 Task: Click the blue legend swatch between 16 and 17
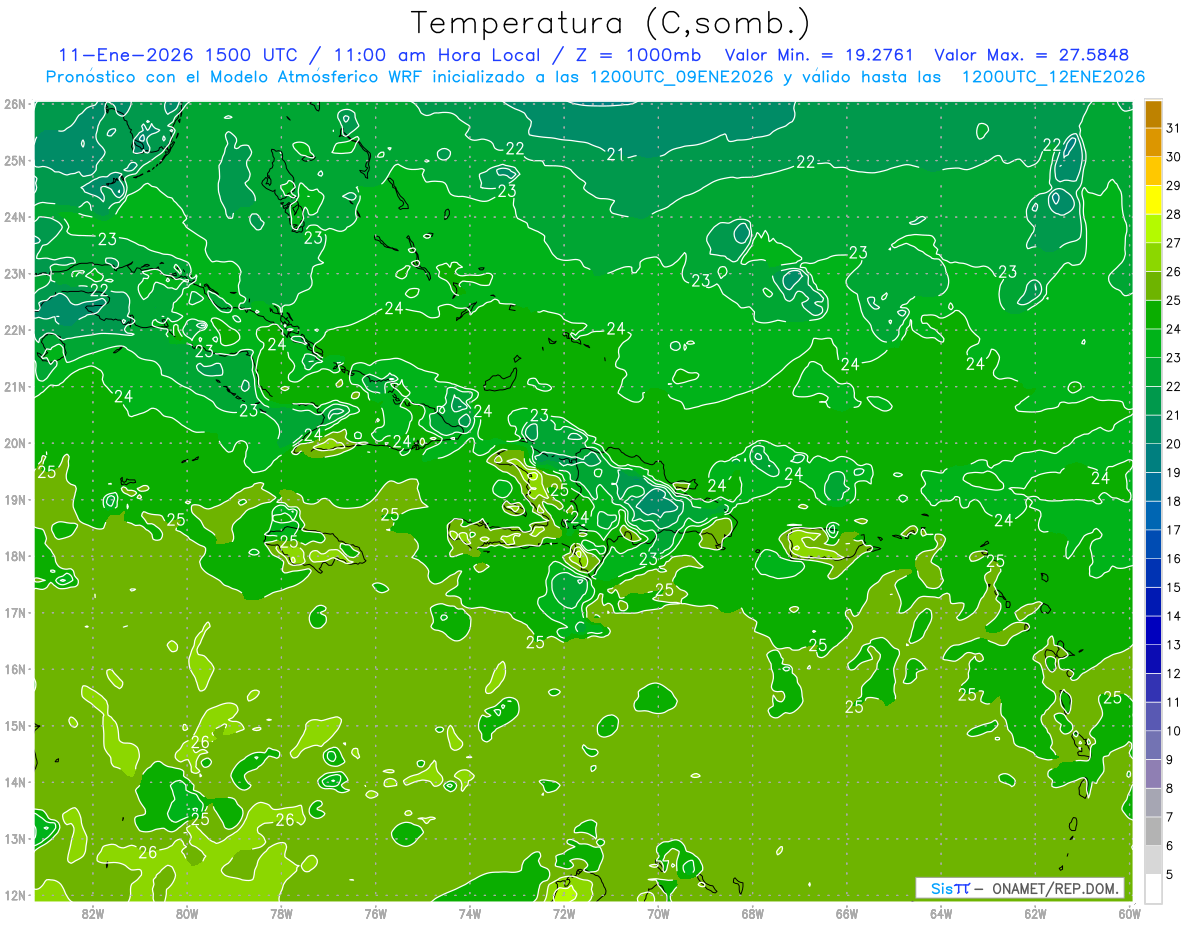pyautogui.click(x=1153, y=544)
